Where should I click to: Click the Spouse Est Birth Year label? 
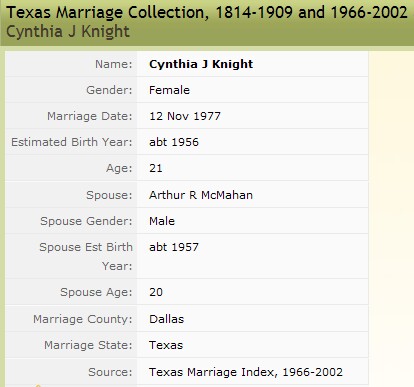click(x=86, y=256)
